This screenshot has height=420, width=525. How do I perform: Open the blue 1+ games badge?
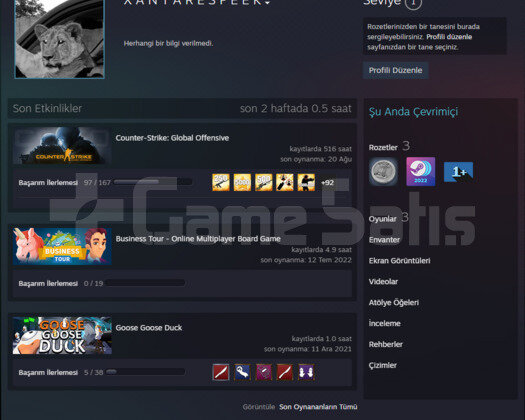(x=458, y=172)
